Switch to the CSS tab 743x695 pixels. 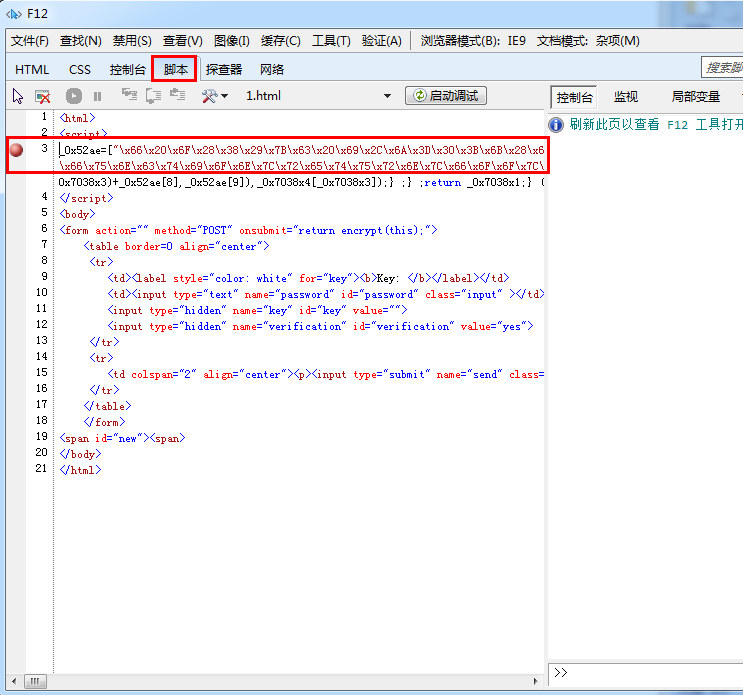point(80,70)
